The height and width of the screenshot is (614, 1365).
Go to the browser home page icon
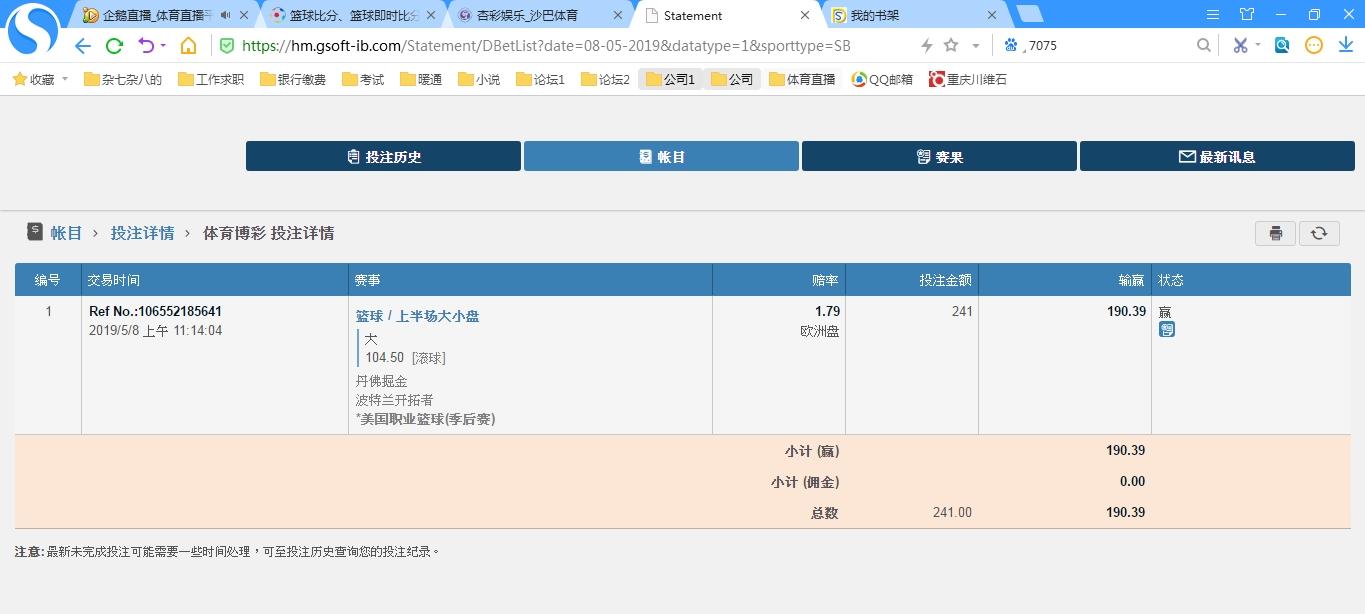point(188,46)
